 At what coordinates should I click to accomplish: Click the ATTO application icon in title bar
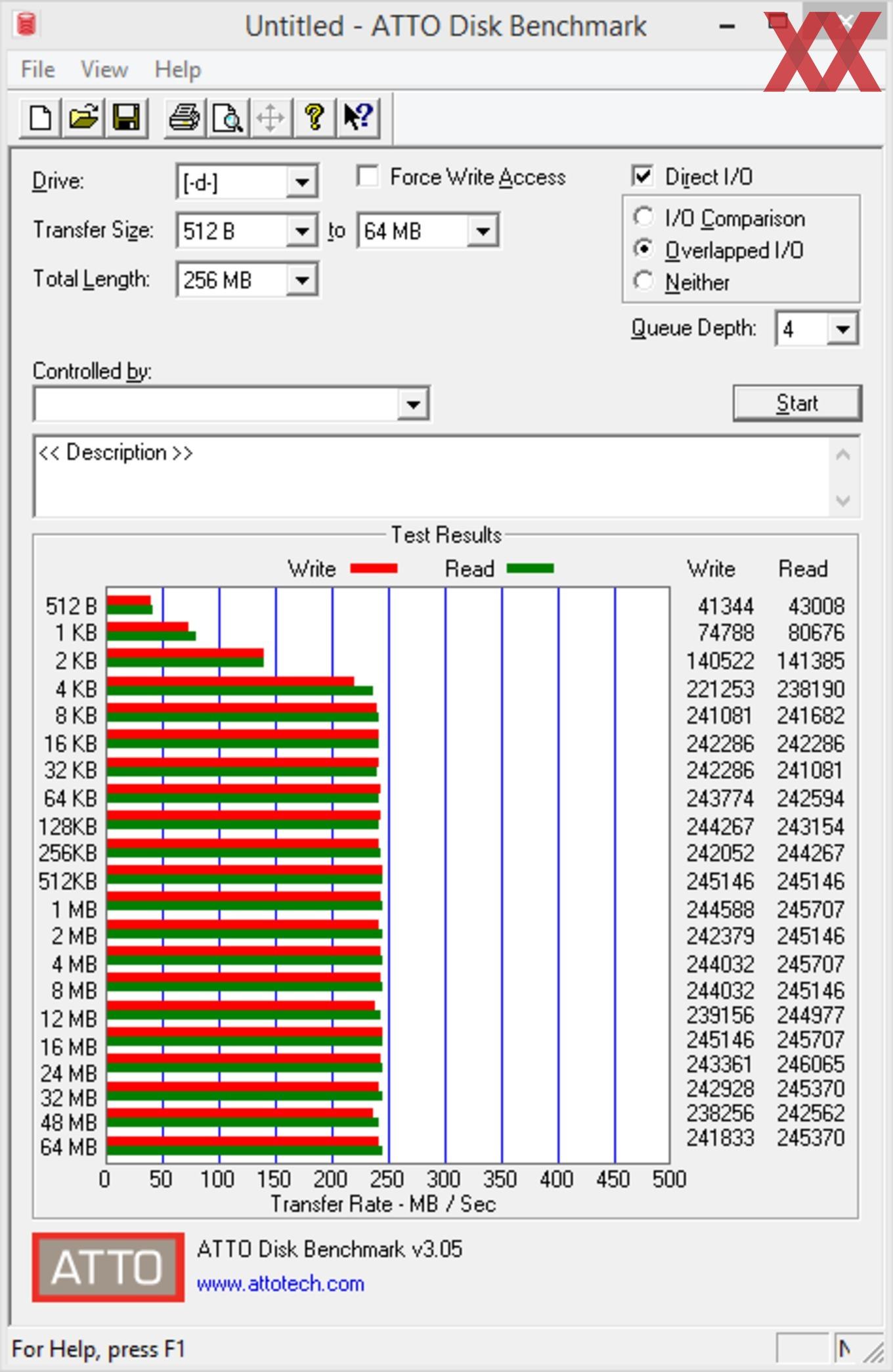pyautogui.click(x=26, y=25)
